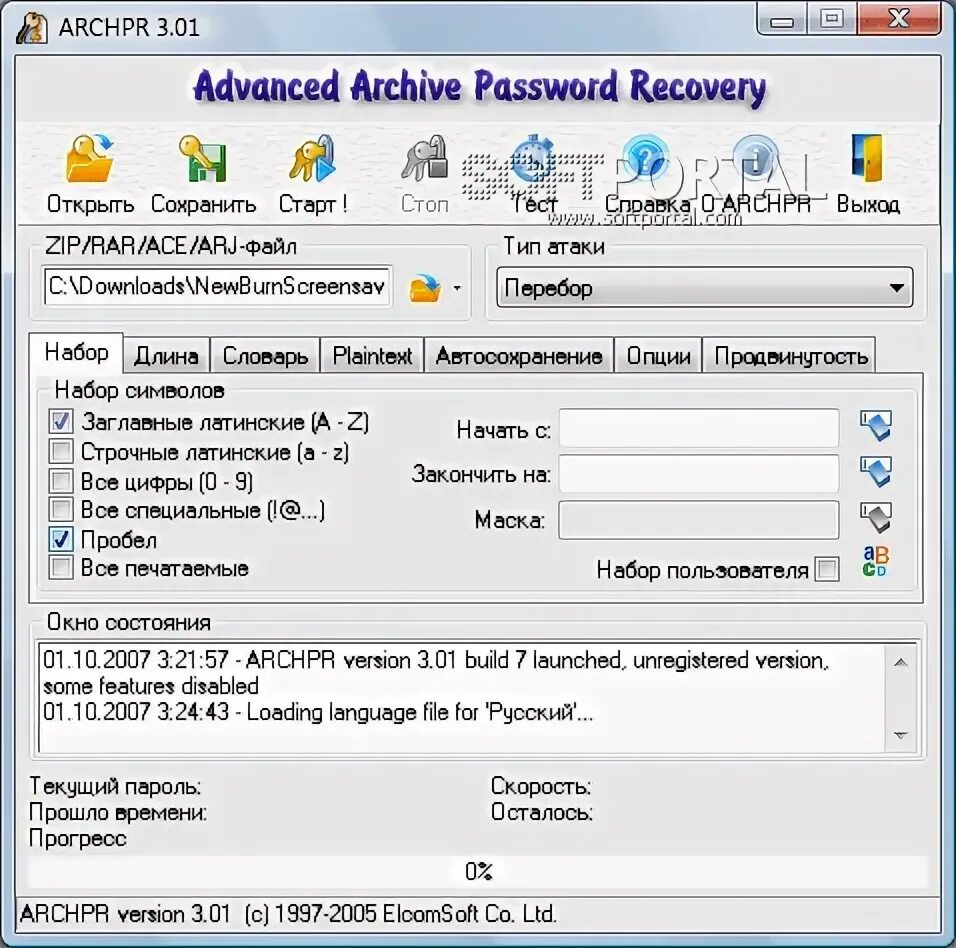Click the Маска input field
This screenshot has width=956, height=948.
[x=699, y=520]
